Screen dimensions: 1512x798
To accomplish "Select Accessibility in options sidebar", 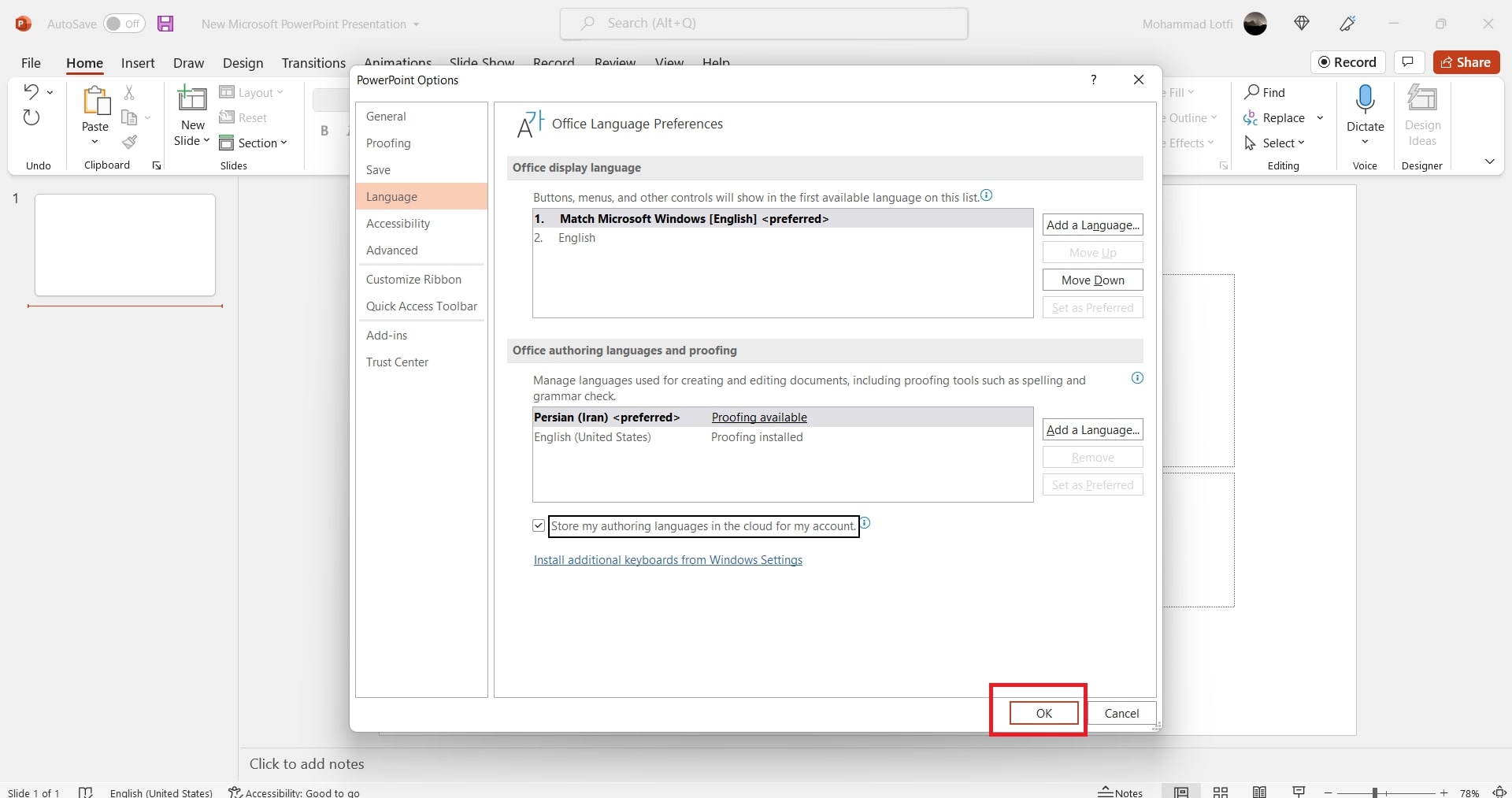I will pyautogui.click(x=421, y=224).
